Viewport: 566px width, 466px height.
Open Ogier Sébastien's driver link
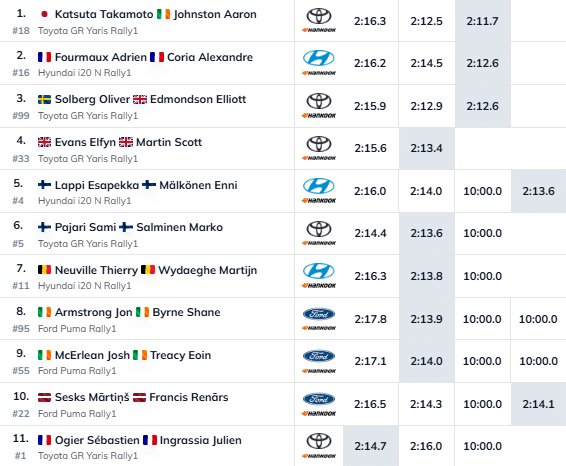tap(97, 440)
